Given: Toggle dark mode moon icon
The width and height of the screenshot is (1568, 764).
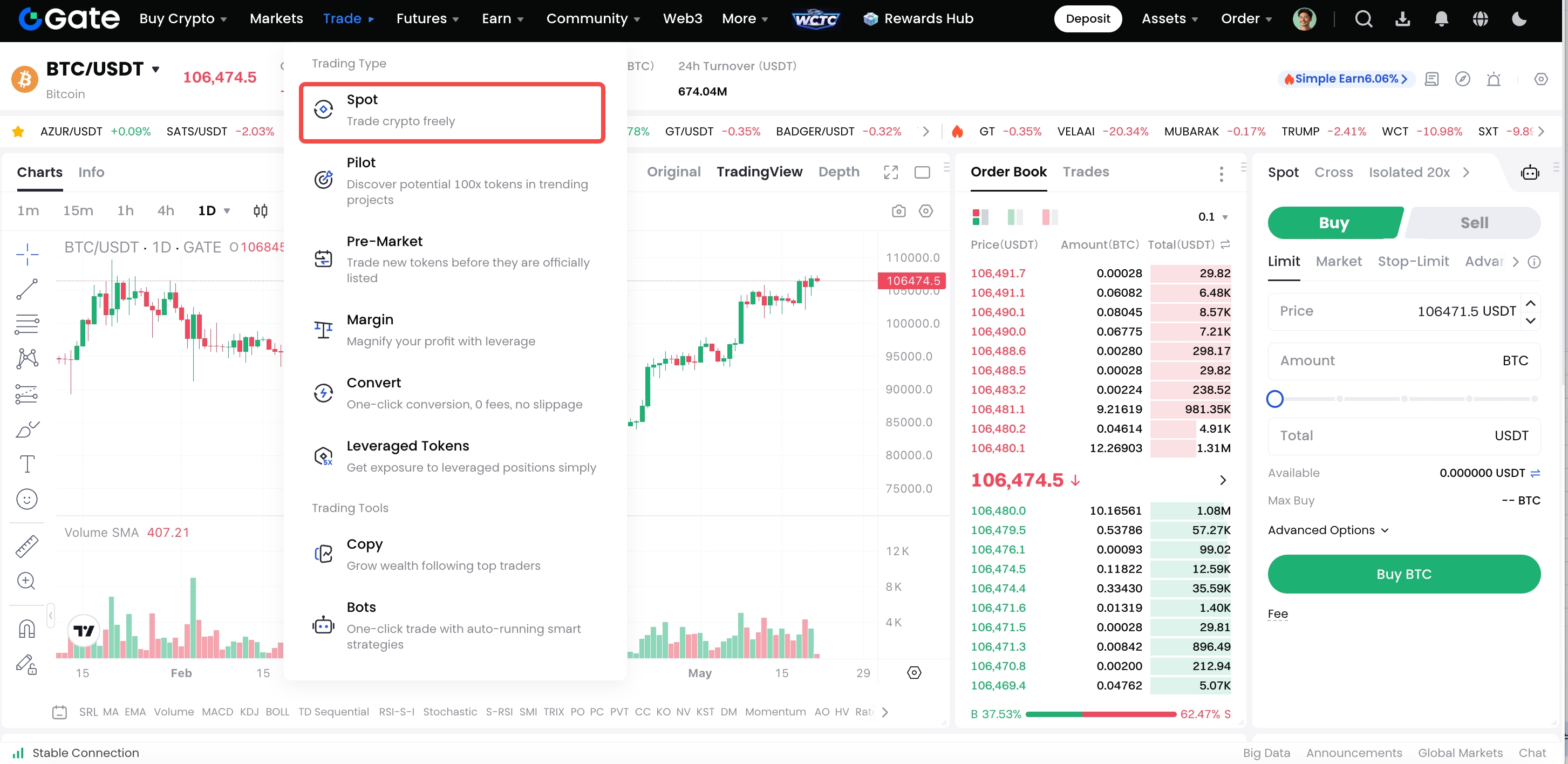Looking at the screenshot, I should coord(1519,19).
